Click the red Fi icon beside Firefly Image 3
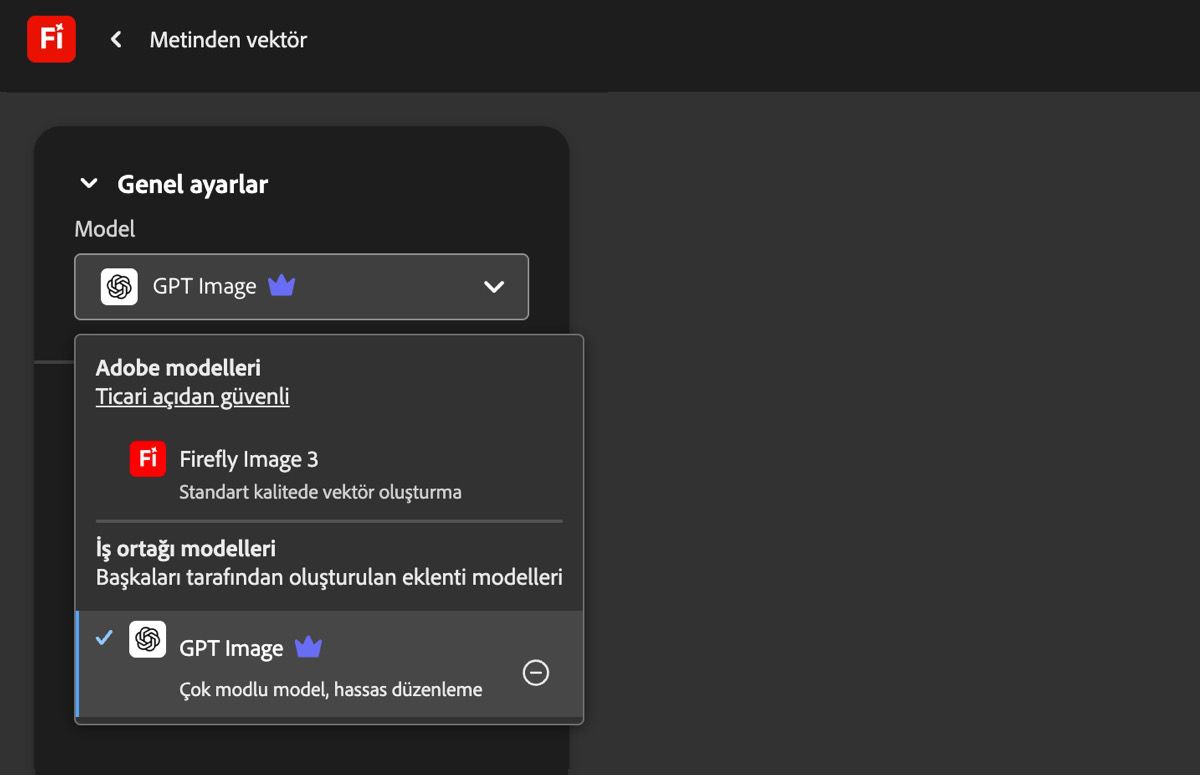The image size is (1200, 775). point(148,459)
